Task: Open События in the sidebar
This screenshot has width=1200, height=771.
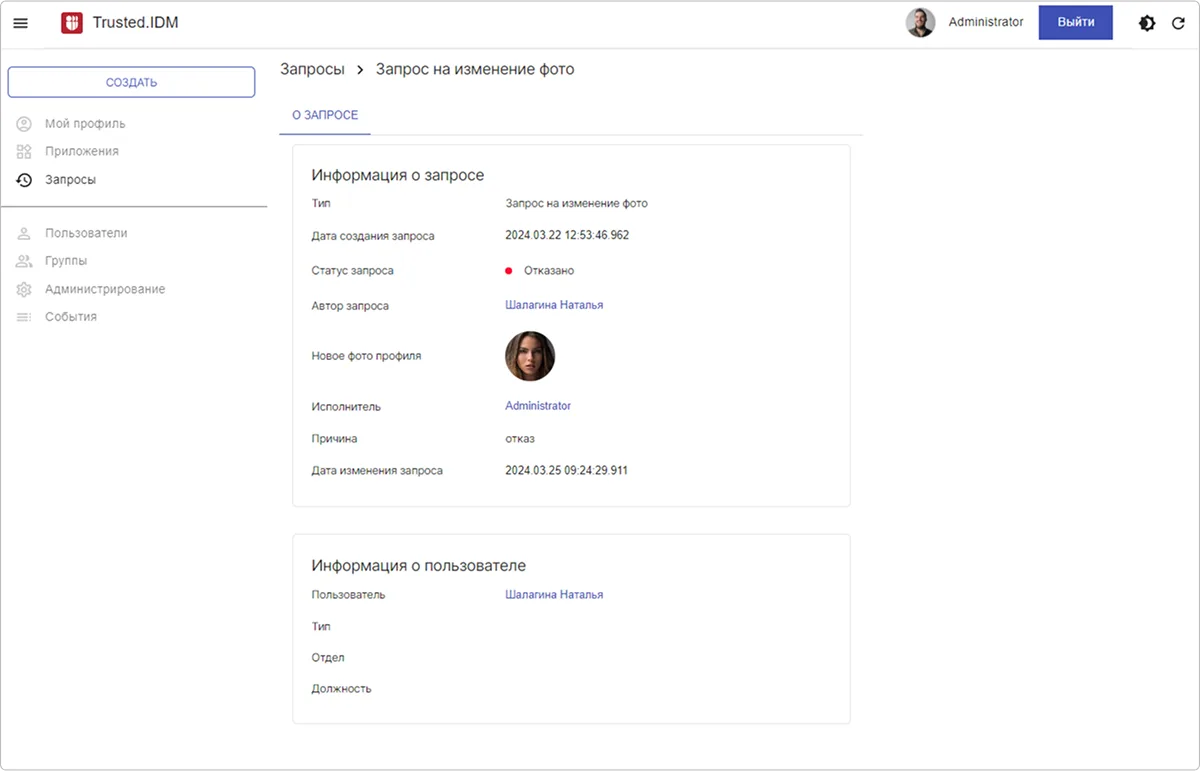Action: coord(70,317)
